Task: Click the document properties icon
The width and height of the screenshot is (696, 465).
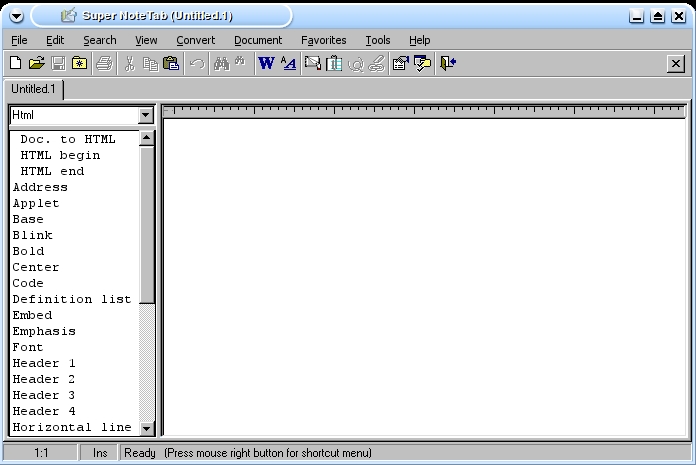Action: click(x=401, y=63)
